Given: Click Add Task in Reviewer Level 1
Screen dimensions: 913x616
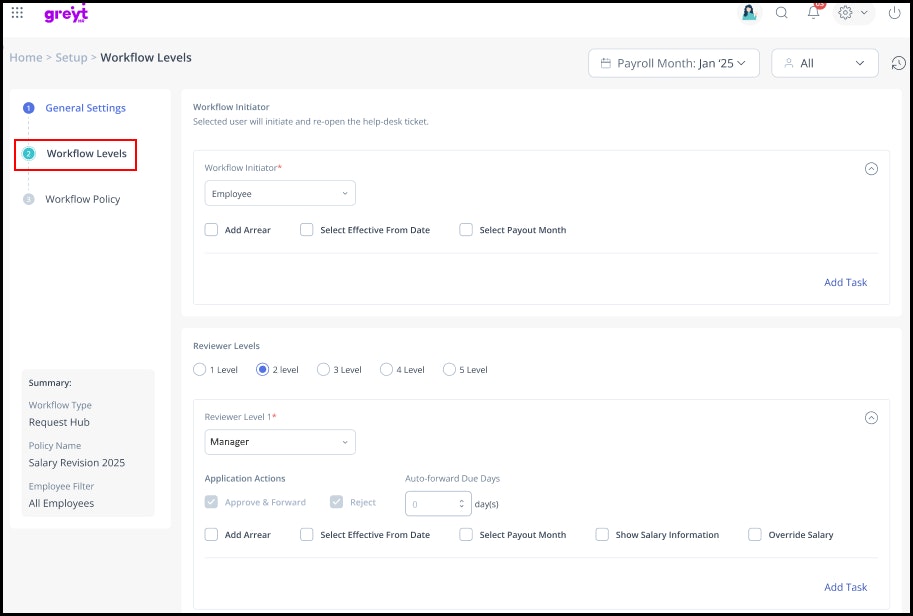Looking at the screenshot, I should point(845,587).
